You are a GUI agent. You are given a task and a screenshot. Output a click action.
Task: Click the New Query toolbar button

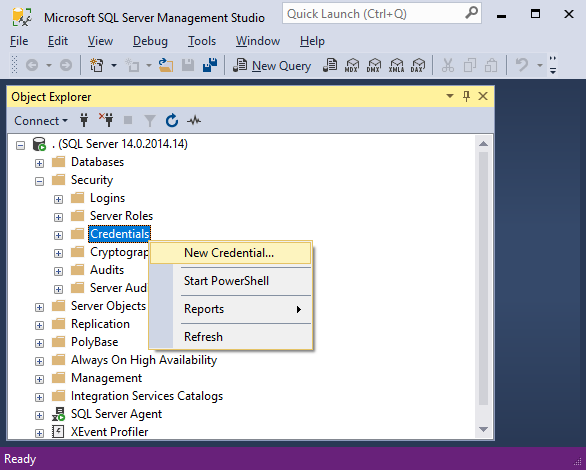click(272, 65)
